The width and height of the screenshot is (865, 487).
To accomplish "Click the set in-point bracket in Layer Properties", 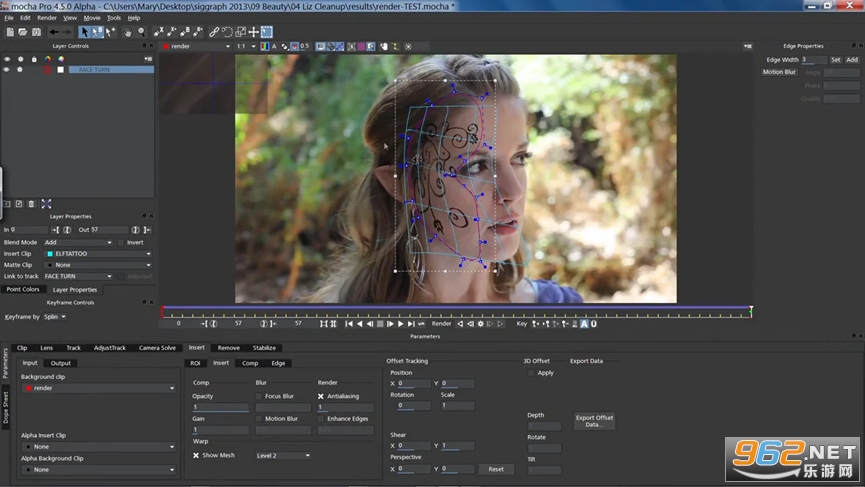I will click(x=55, y=229).
